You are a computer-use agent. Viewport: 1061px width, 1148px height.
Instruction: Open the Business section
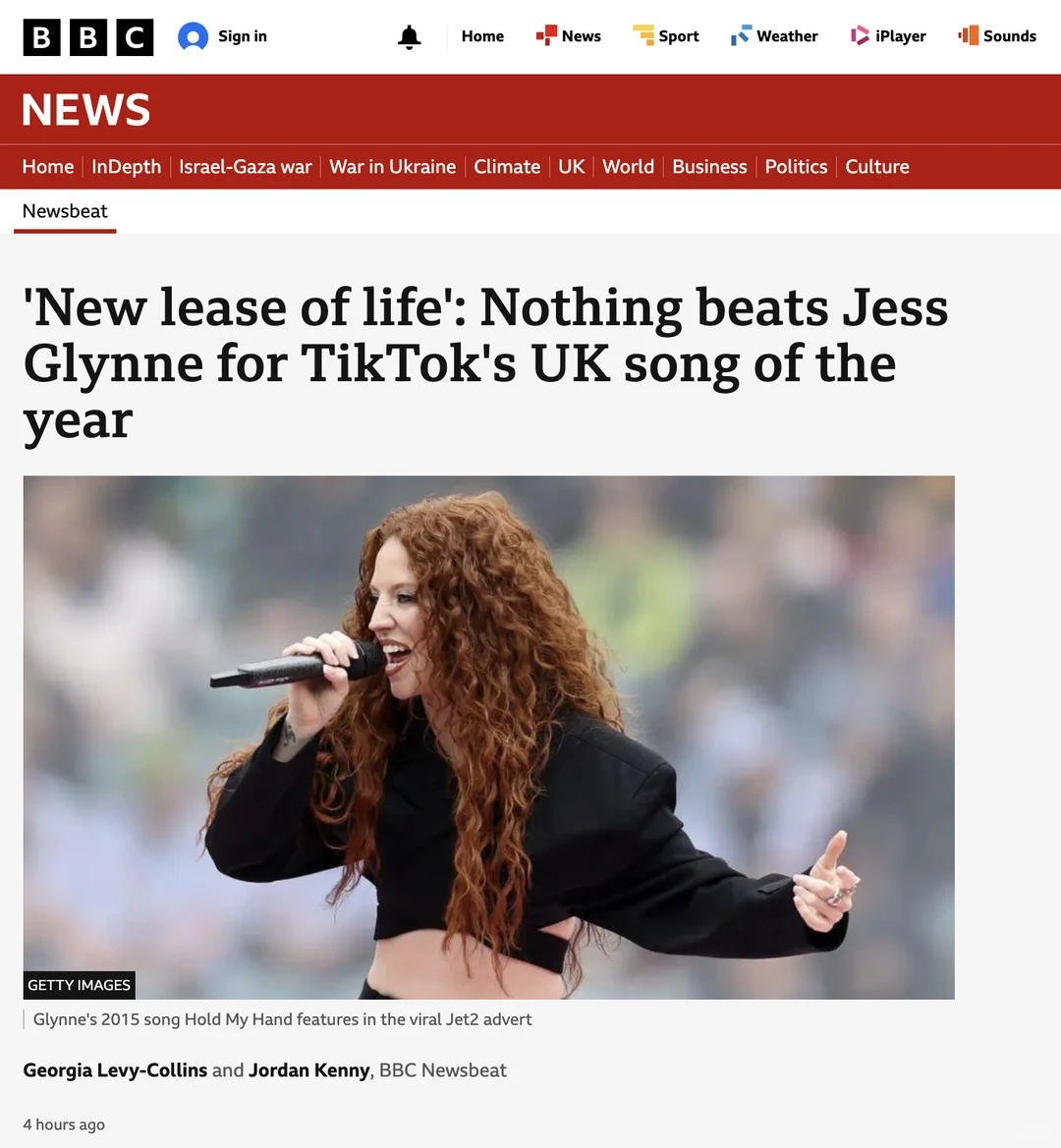tap(709, 167)
